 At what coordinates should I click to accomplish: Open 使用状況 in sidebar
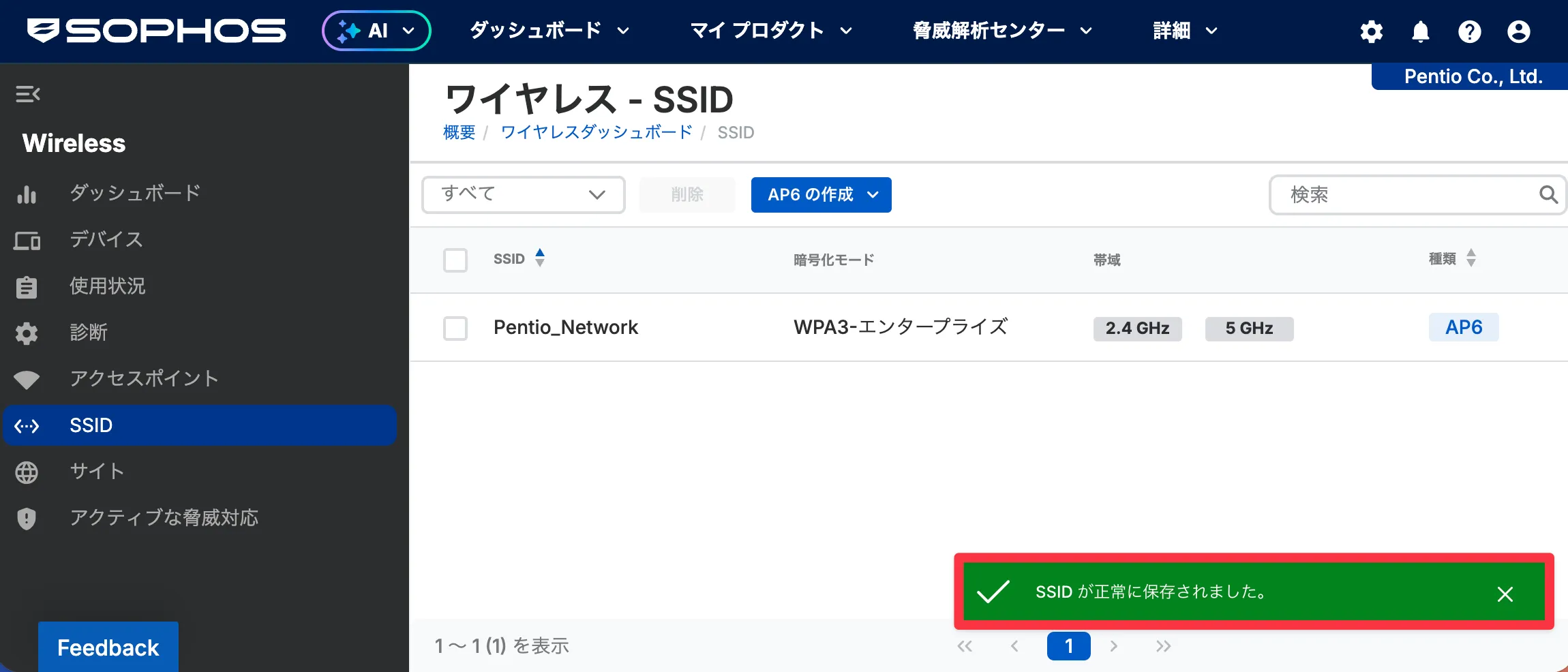point(108,286)
